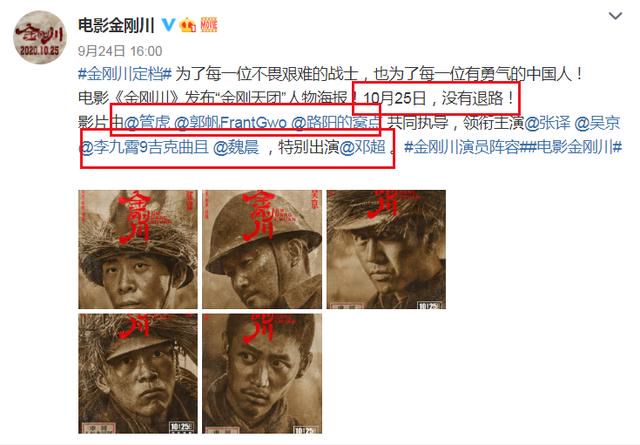Click the blue verified V badge
Image resolution: width=640 pixels, height=445 pixels.
click(x=168, y=25)
